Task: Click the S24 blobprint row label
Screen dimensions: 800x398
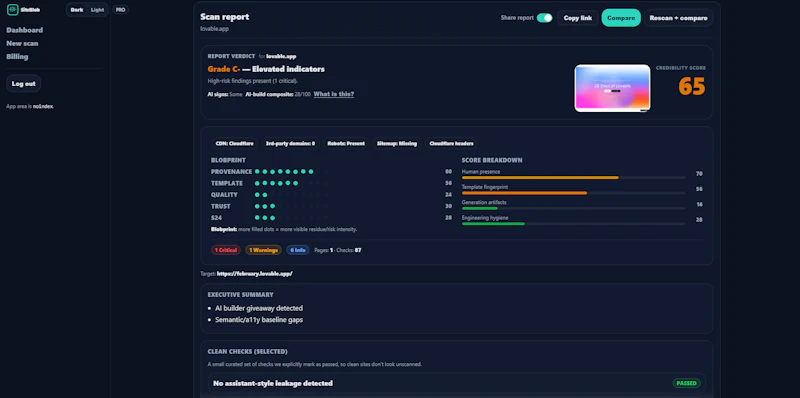Action: click(216, 218)
